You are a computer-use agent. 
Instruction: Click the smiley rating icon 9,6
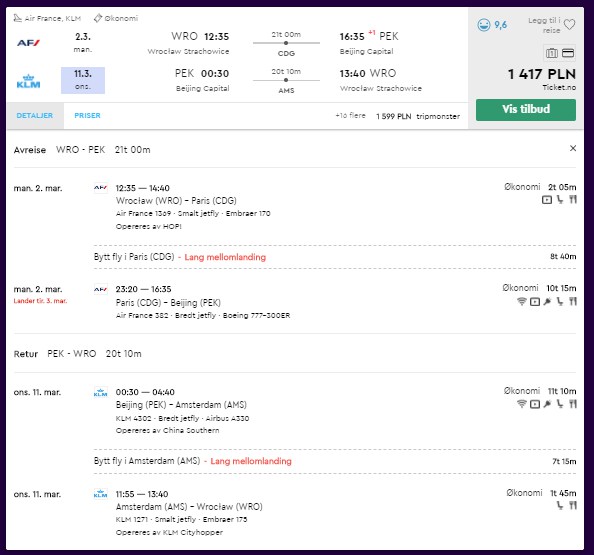click(x=484, y=25)
